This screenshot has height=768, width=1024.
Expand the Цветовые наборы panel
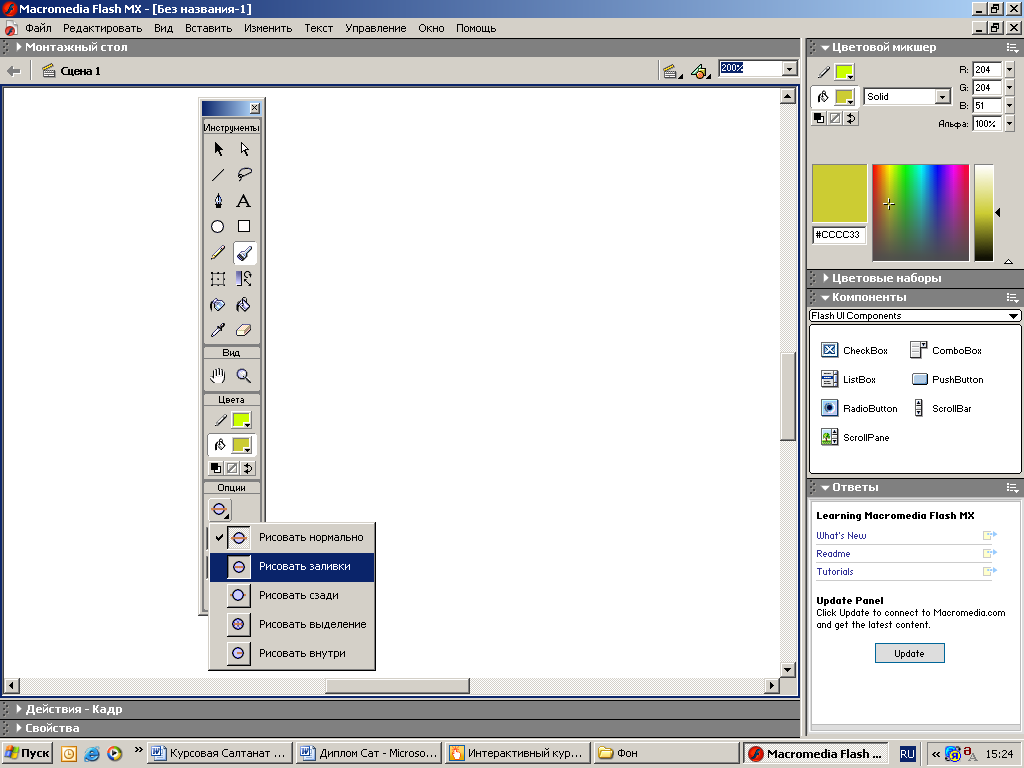click(825, 278)
